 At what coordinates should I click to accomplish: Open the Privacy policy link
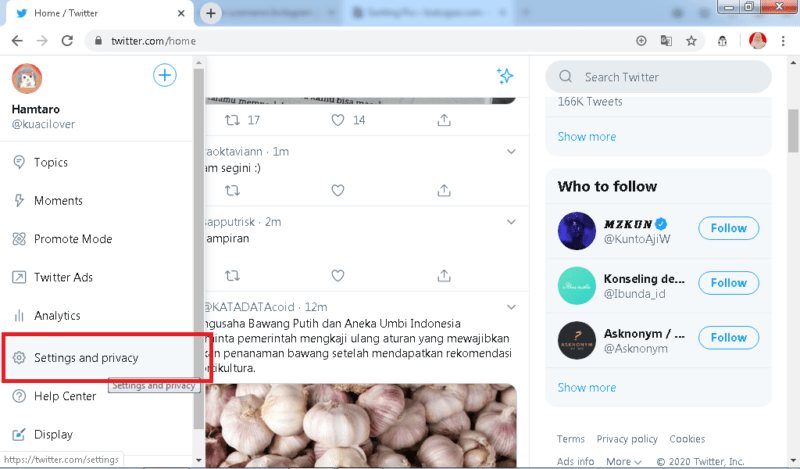point(627,439)
